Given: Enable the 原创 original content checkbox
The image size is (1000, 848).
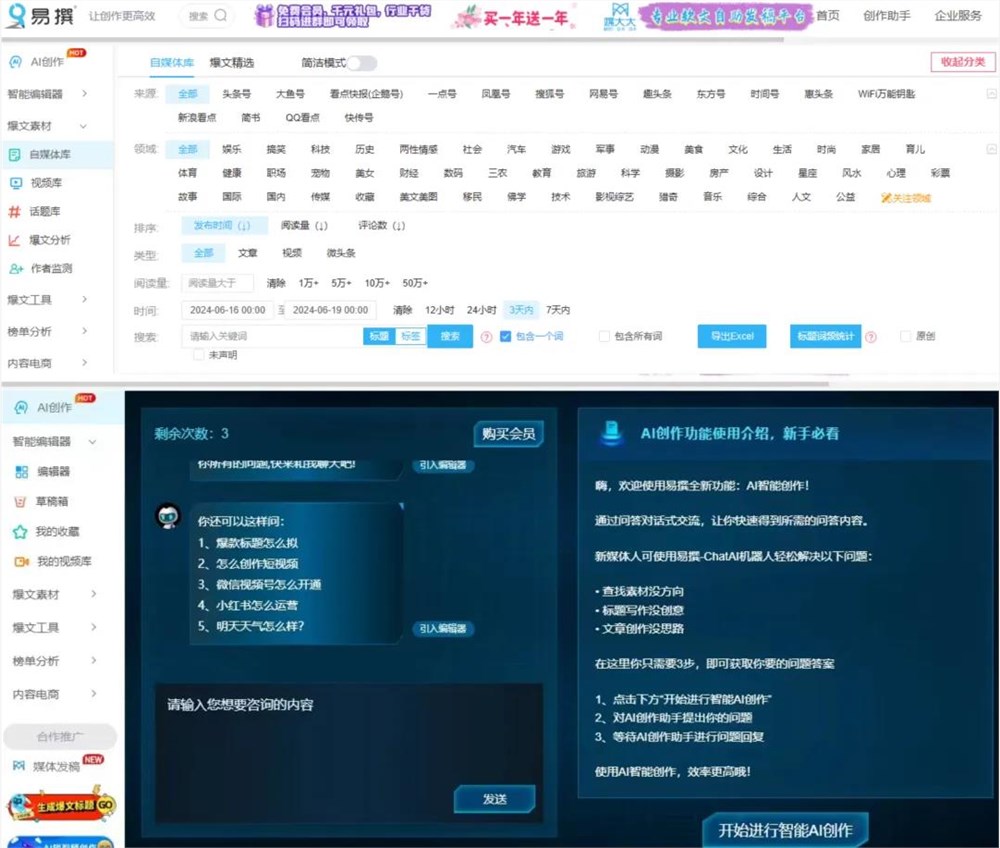Looking at the screenshot, I should click(x=903, y=336).
